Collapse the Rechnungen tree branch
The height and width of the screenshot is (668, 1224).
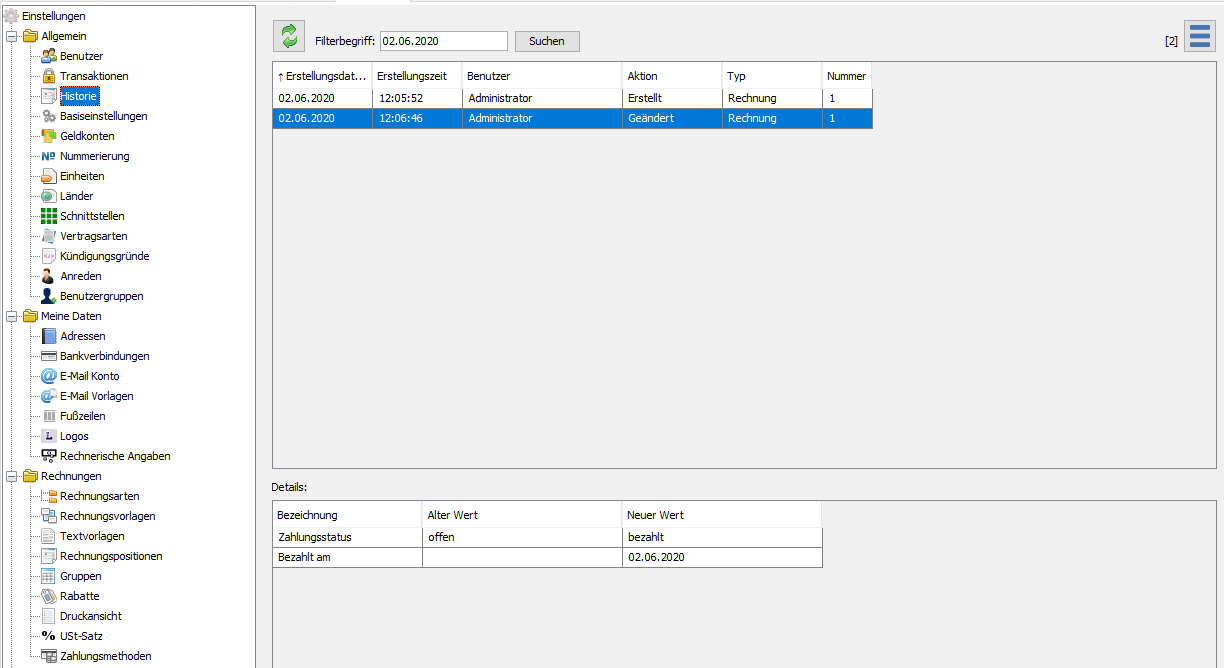point(11,476)
